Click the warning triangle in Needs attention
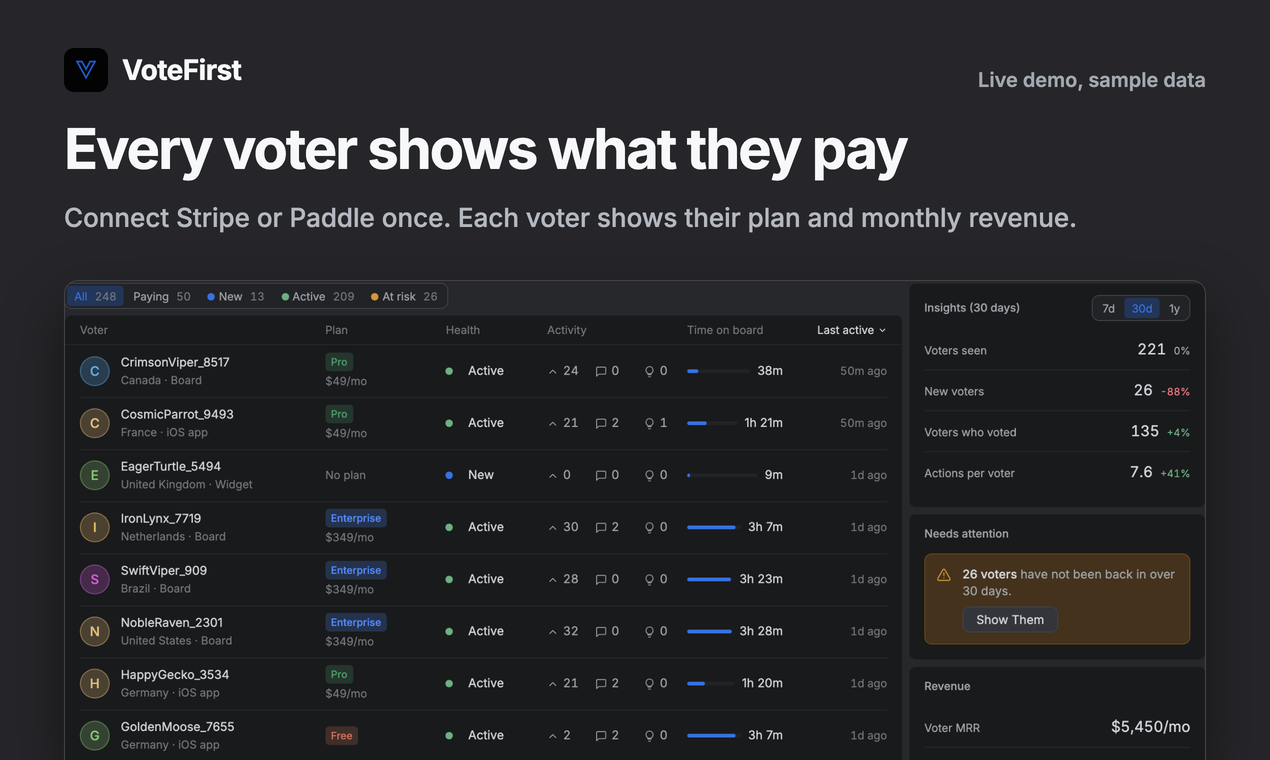Screen dimensions: 1270x760 click(943, 575)
